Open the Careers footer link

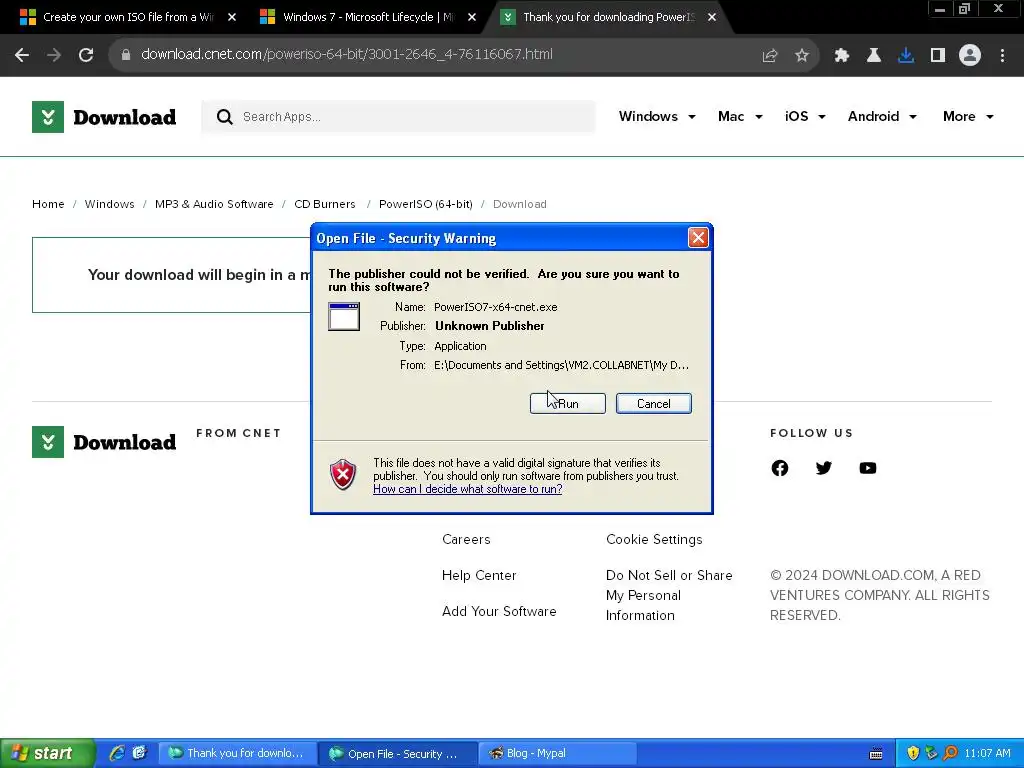point(466,539)
